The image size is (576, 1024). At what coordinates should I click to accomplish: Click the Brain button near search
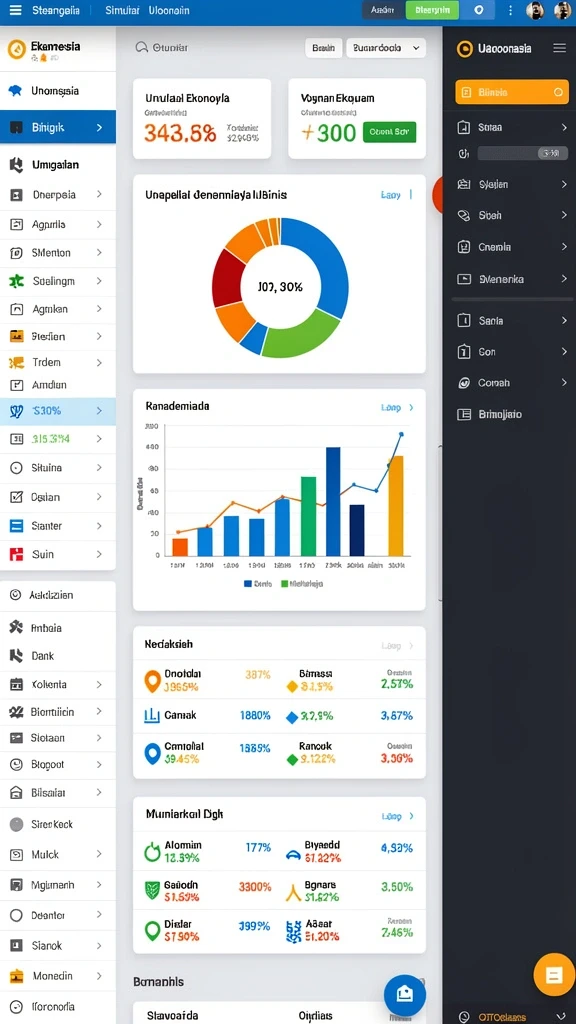pos(323,48)
